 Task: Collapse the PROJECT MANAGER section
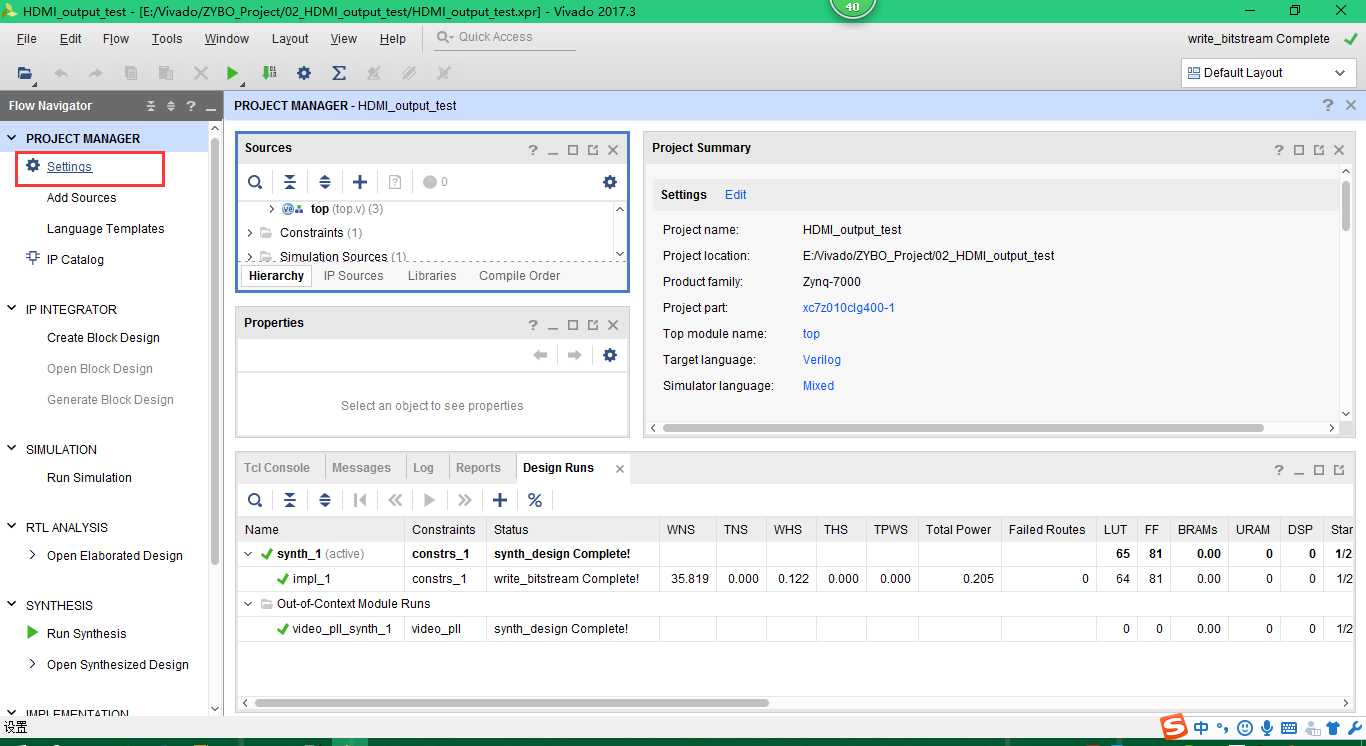pyautogui.click(x=12, y=138)
